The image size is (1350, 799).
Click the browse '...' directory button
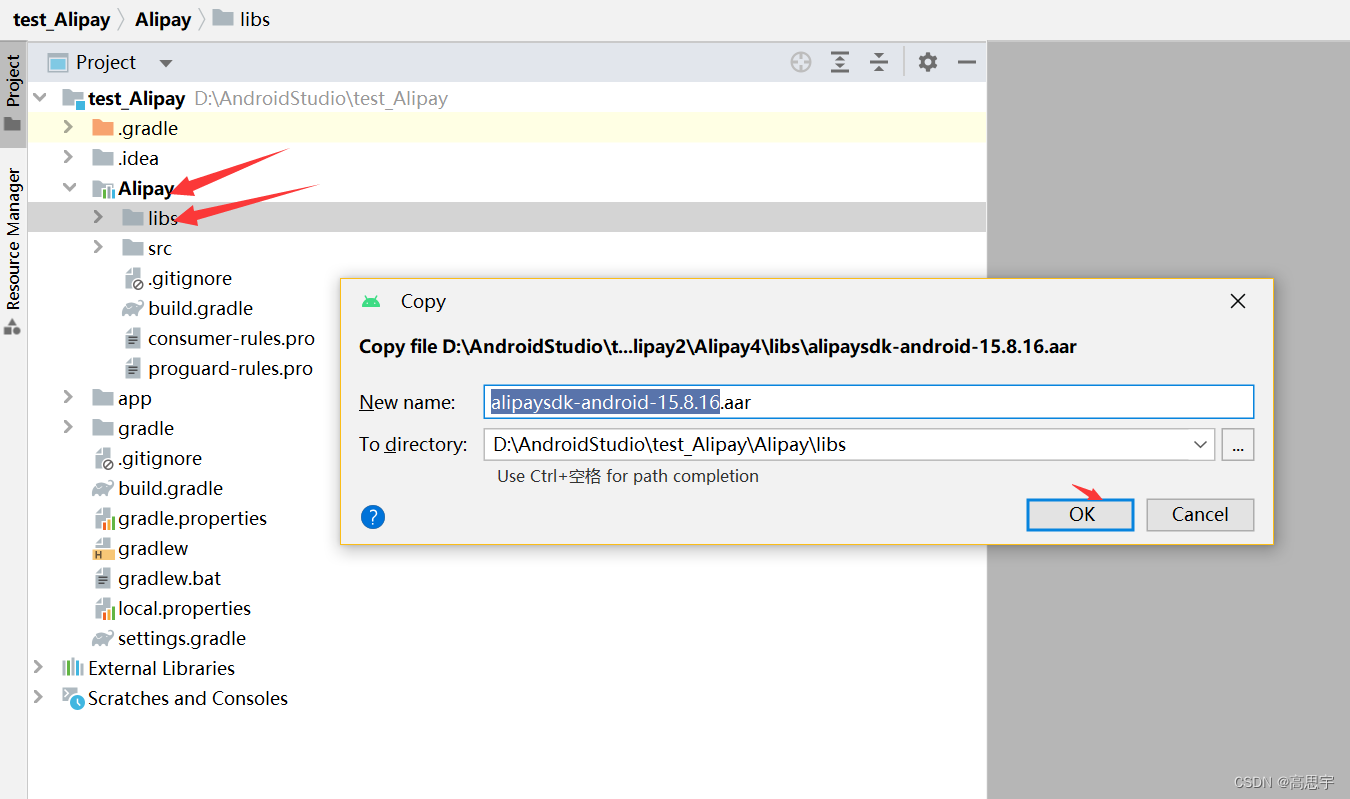pos(1238,445)
